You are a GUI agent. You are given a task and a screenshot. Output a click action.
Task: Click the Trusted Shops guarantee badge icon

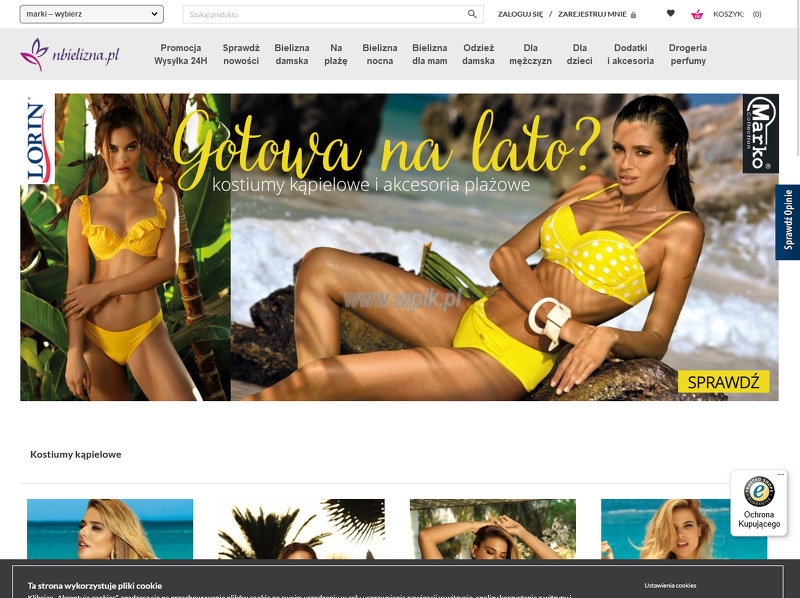759,491
